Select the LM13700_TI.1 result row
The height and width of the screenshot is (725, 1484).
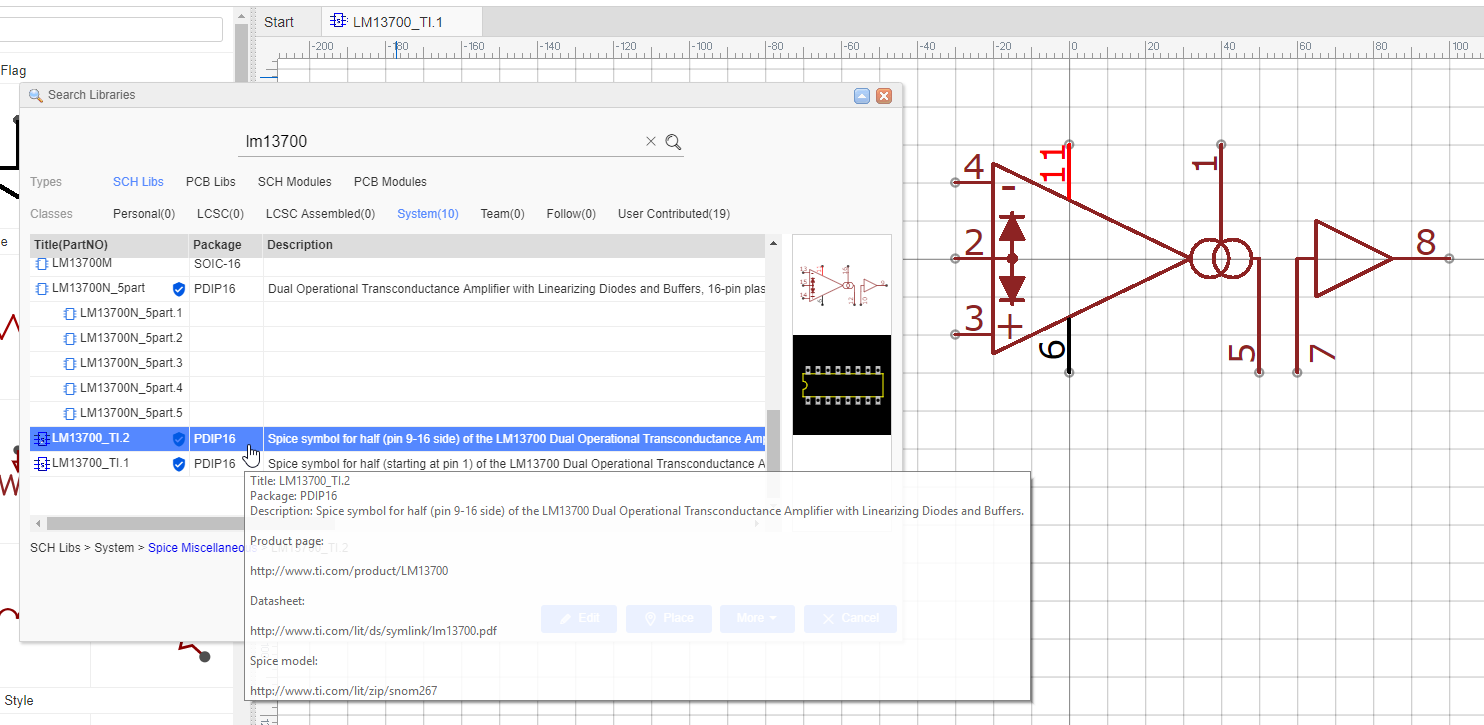click(398, 464)
